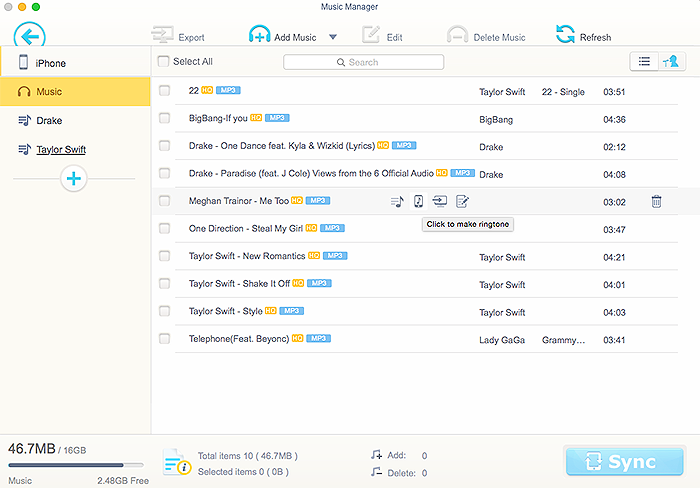
Task: Click 'One Direction - Steal My Girl' title
Action: (246, 229)
